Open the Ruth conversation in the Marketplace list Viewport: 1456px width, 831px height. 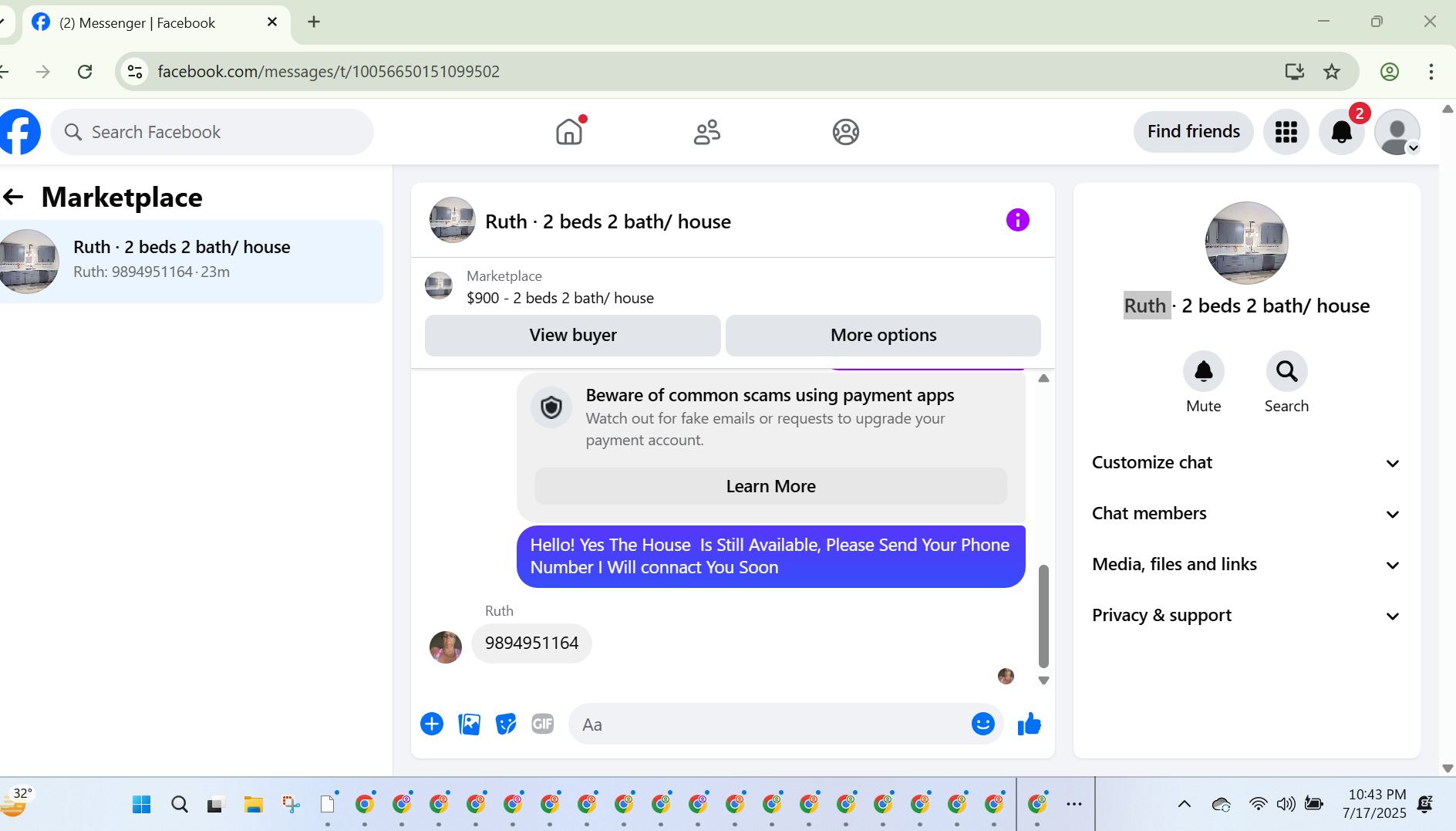tap(190, 262)
